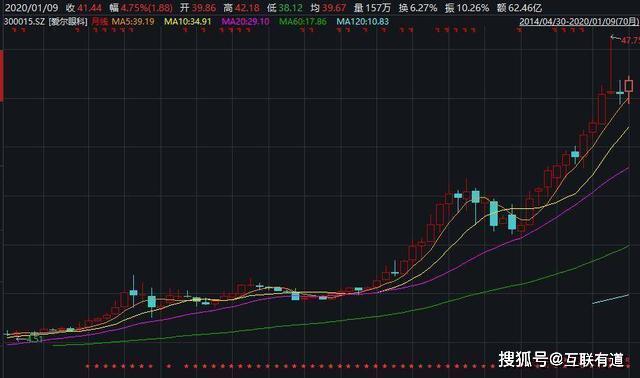The height and width of the screenshot is (378, 640).
Task: Click the high price 42.18
Action: click(247, 8)
